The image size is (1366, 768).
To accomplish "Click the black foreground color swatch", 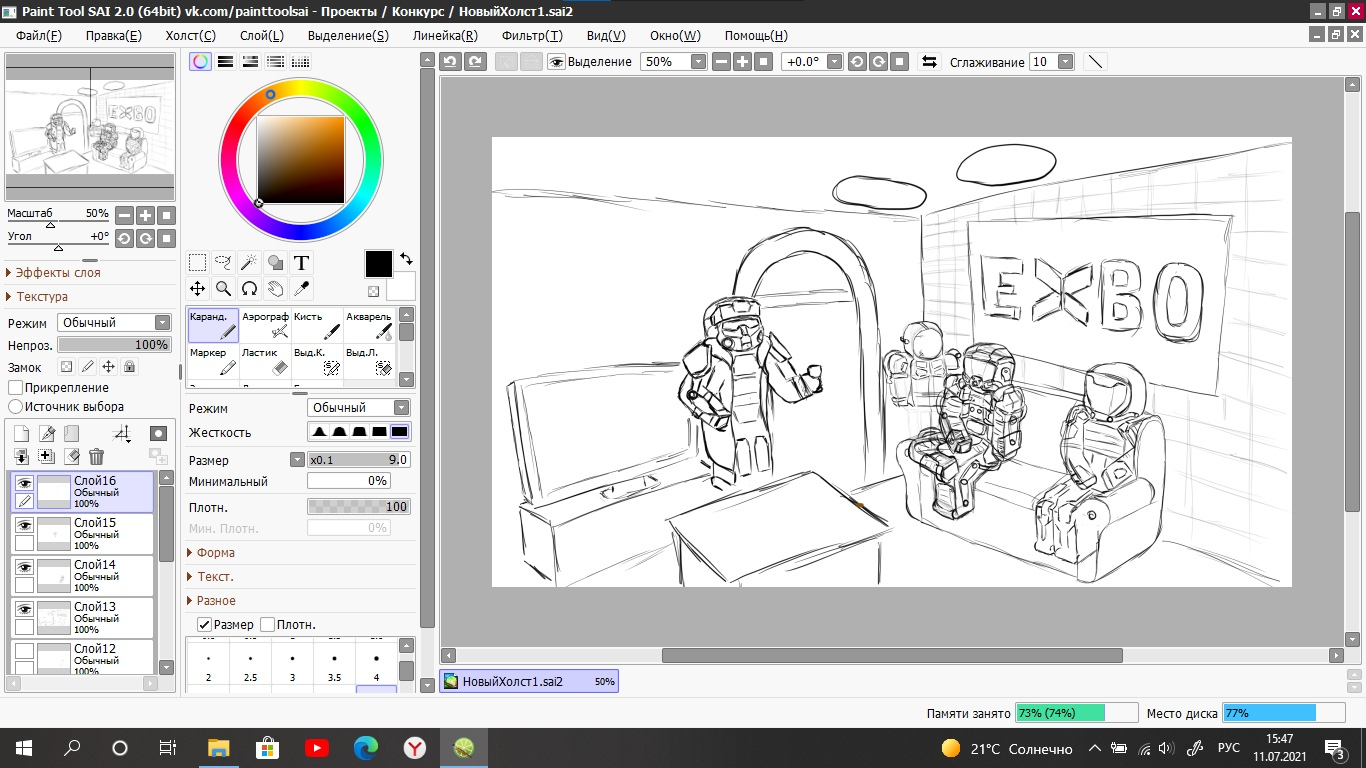I will pyautogui.click(x=379, y=264).
